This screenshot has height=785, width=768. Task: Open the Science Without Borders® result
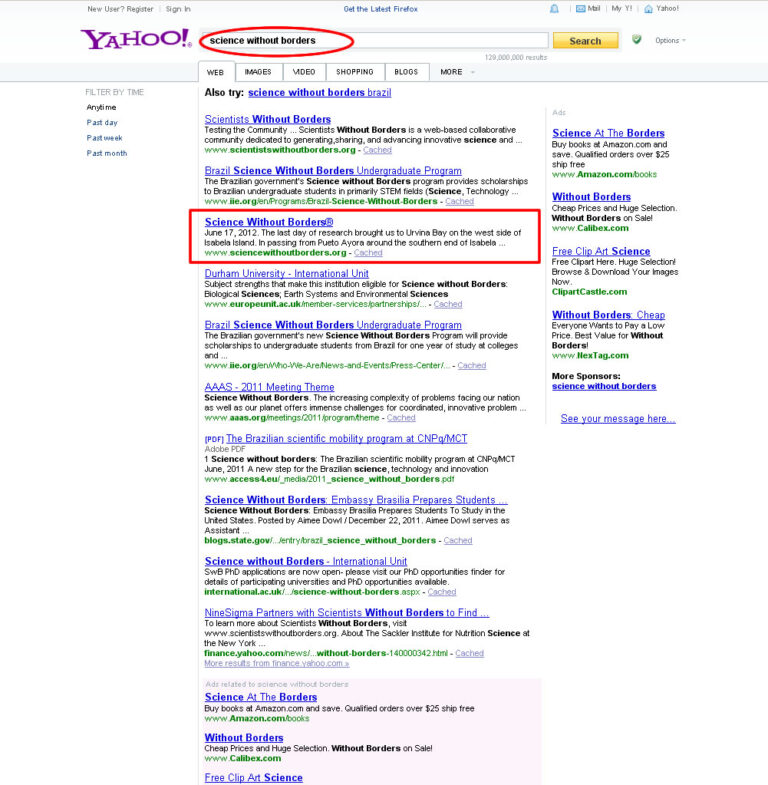tap(269, 222)
